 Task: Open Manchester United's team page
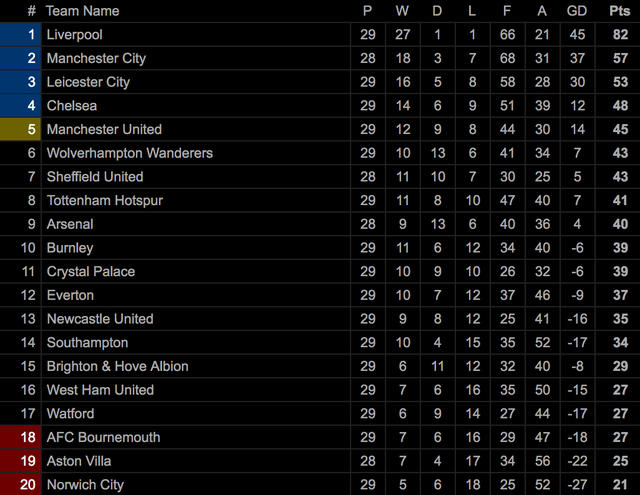coord(104,129)
